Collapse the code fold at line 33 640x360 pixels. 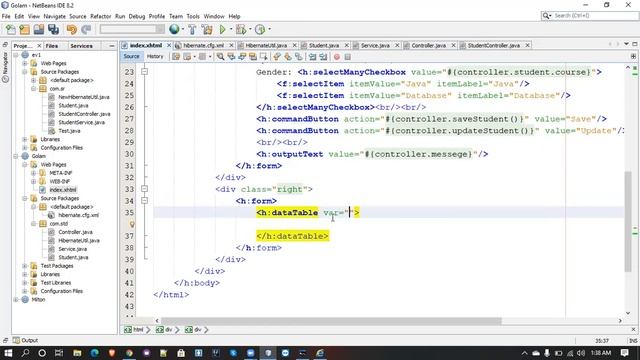coord(144,189)
